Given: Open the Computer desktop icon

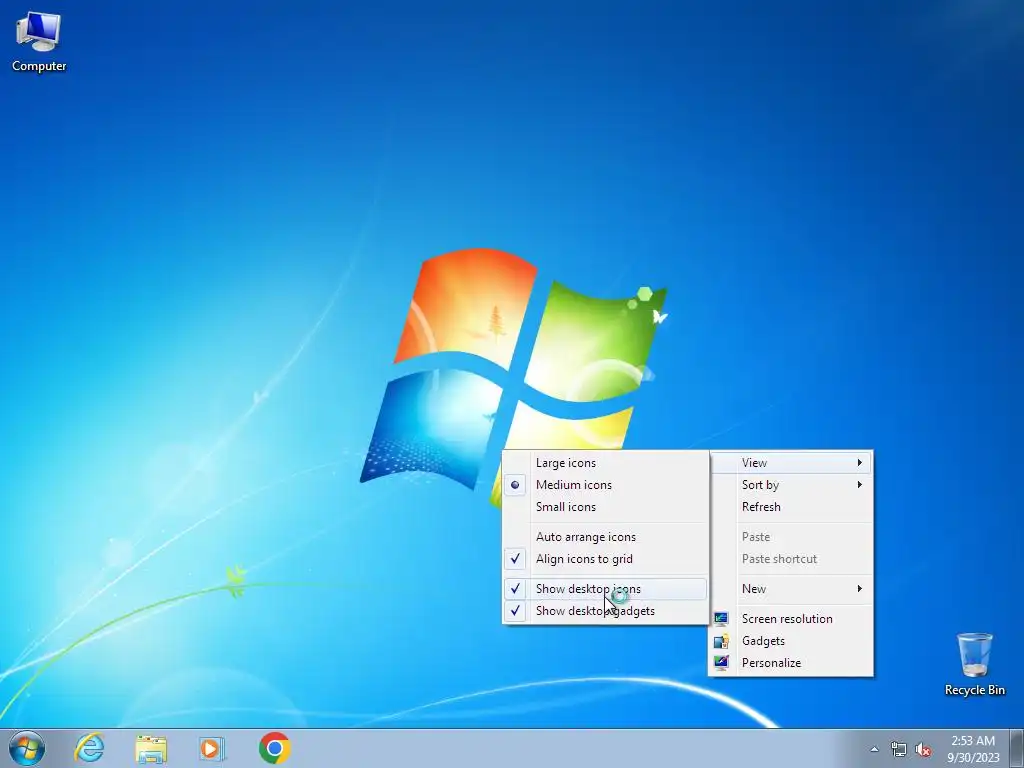Looking at the screenshot, I should (39, 42).
